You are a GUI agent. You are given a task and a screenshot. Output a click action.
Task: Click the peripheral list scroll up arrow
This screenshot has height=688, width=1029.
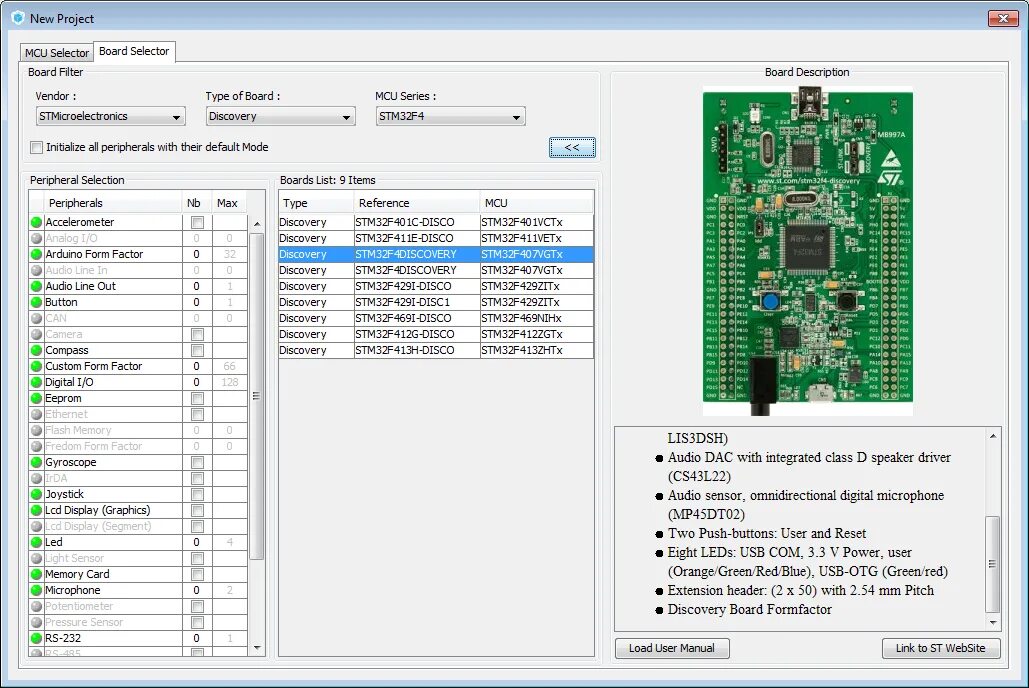(257, 225)
